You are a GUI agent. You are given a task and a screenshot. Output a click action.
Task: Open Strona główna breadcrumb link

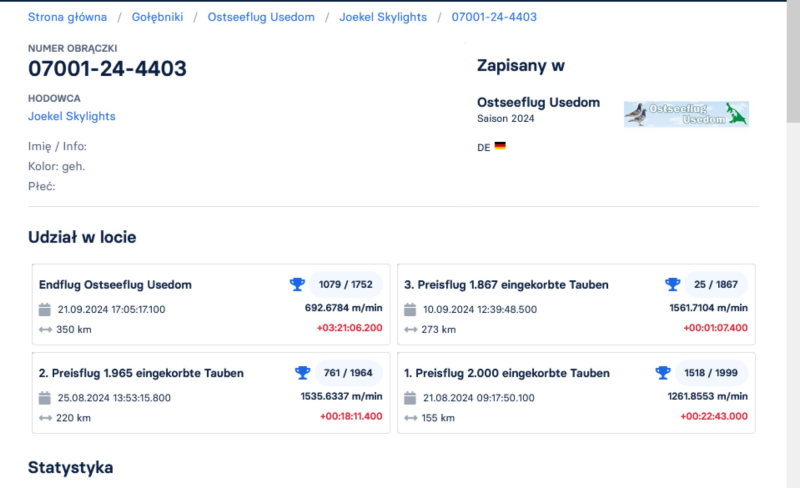(x=66, y=17)
